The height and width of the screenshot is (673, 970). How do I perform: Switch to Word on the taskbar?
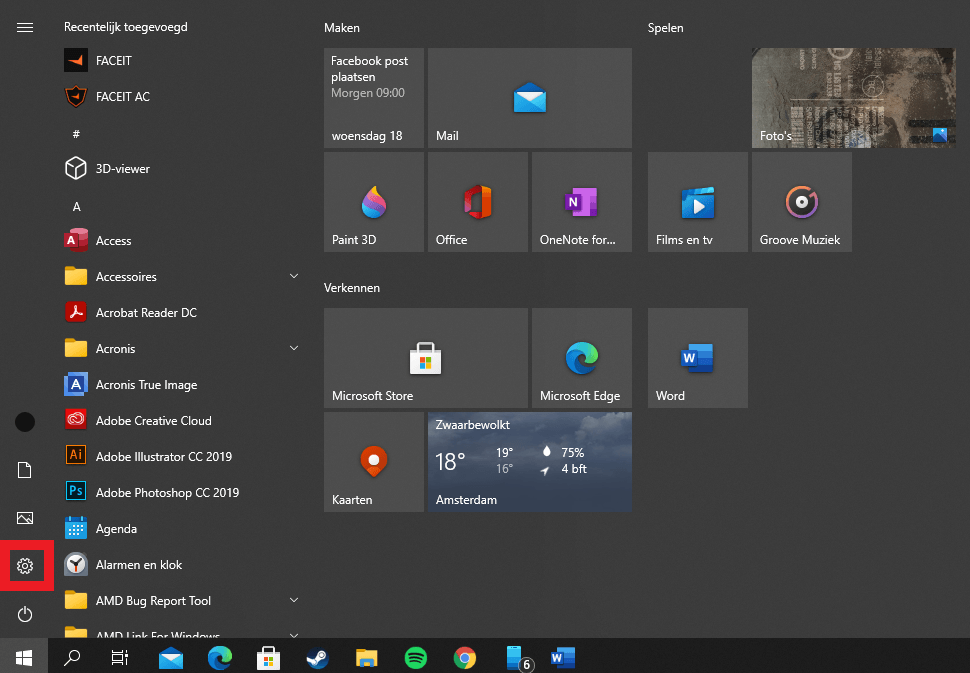(563, 657)
